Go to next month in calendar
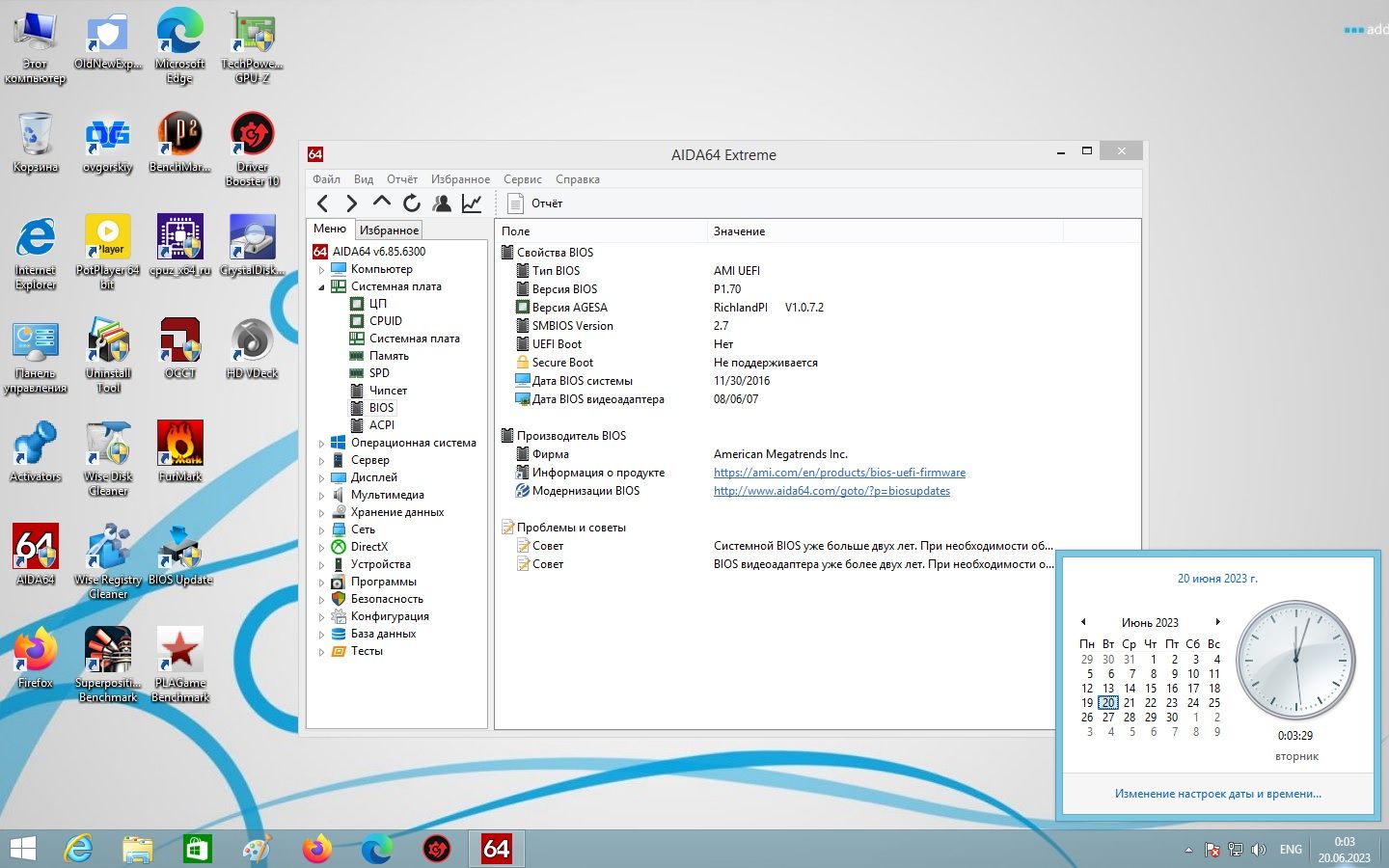Screen dimensions: 1389x868 tap(1217, 622)
